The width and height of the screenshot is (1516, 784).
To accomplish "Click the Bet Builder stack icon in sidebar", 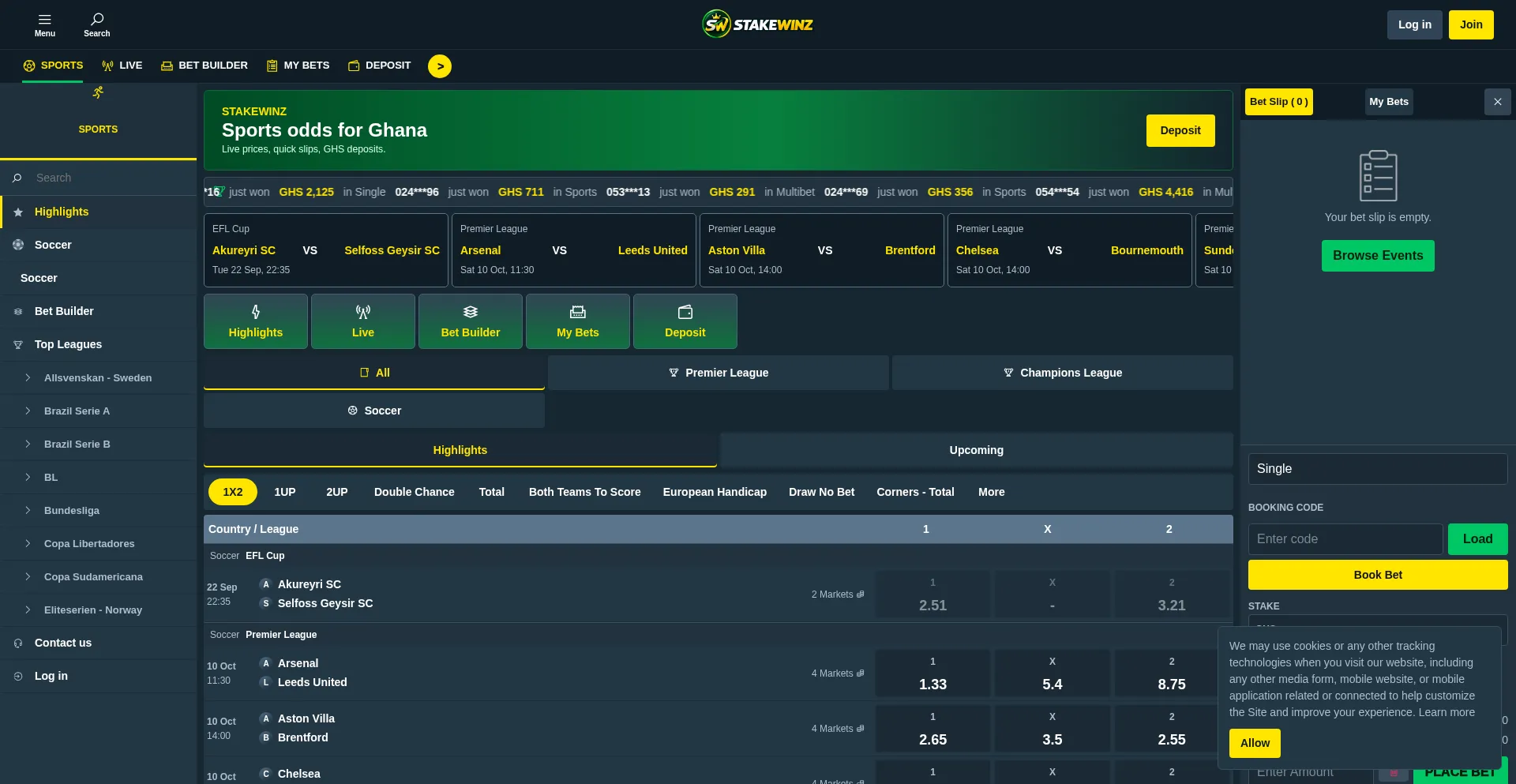I will [x=18, y=312].
